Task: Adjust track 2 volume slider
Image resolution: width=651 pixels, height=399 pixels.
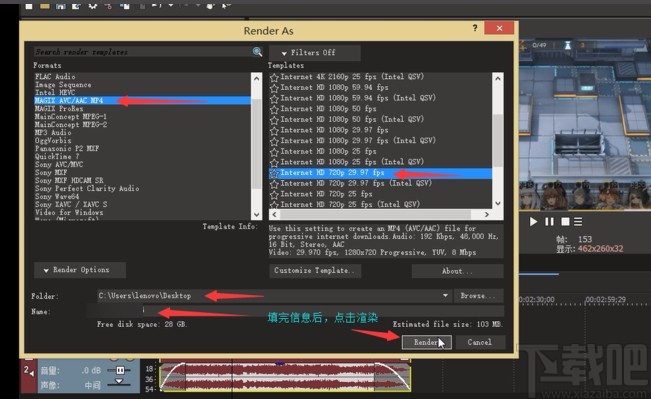Action: click(x=120, y=370)
